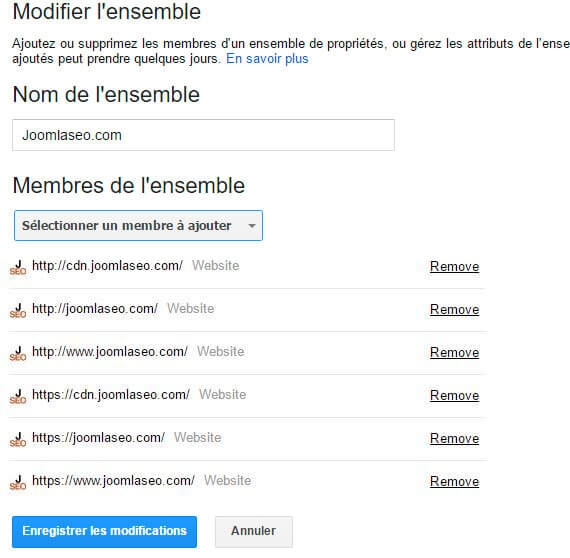Screen dimensions: 570x558
Task: Select the https://www.joomlaseo.com/ URL text
Action: (113, 481)
